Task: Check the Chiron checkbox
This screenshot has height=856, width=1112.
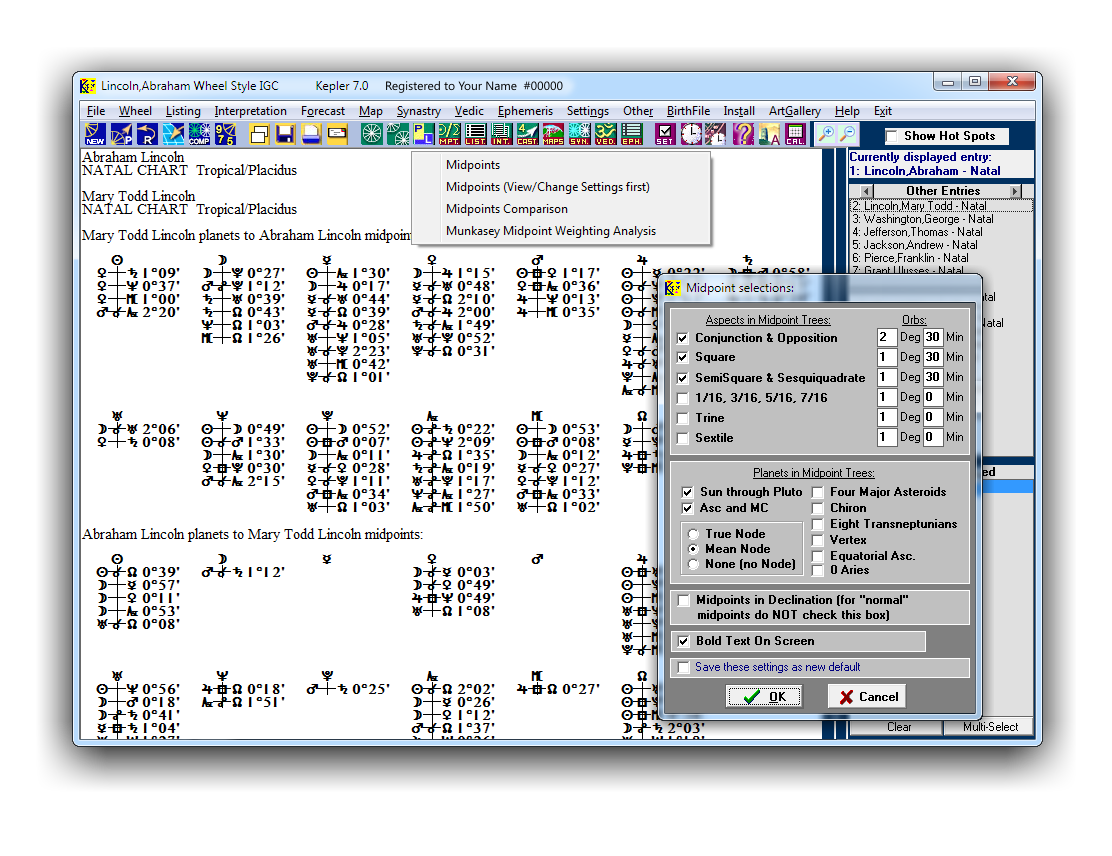Action: (818, 508)
